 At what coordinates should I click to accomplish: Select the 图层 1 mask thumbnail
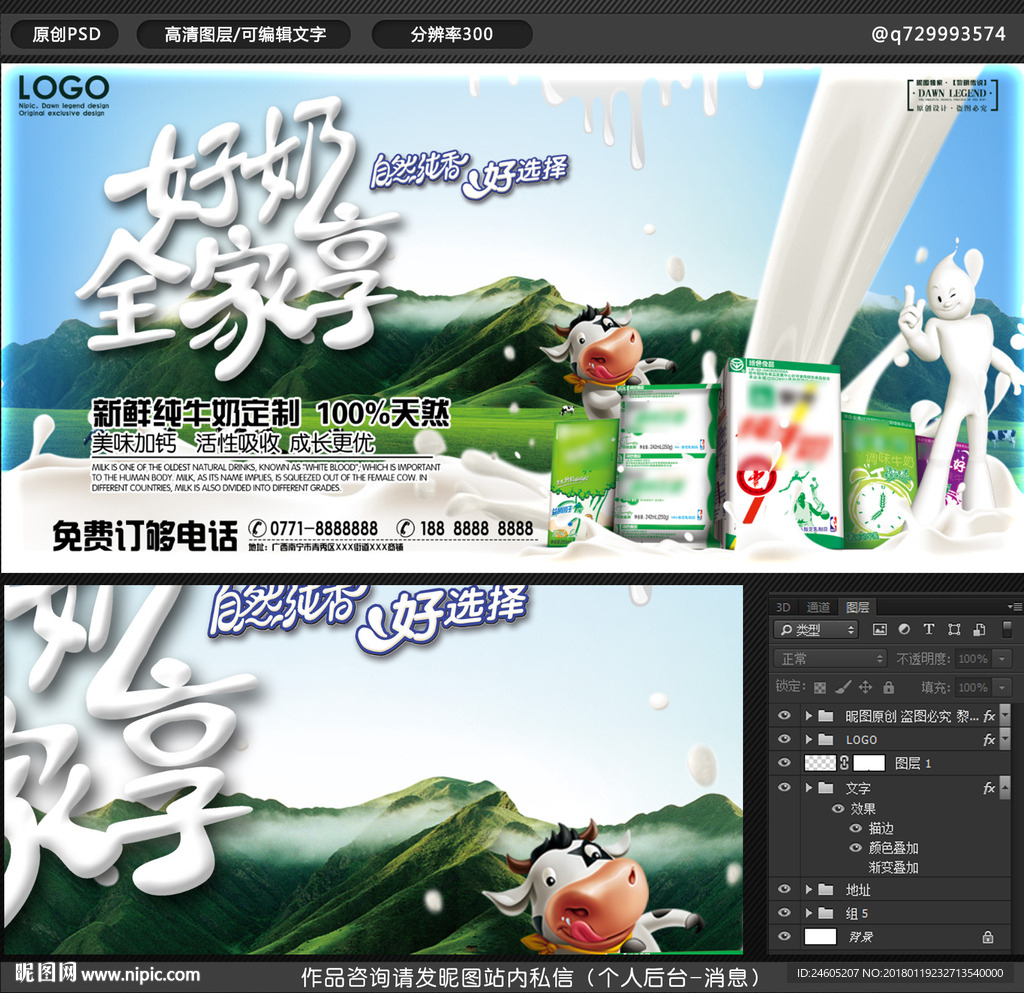(869, 763)
